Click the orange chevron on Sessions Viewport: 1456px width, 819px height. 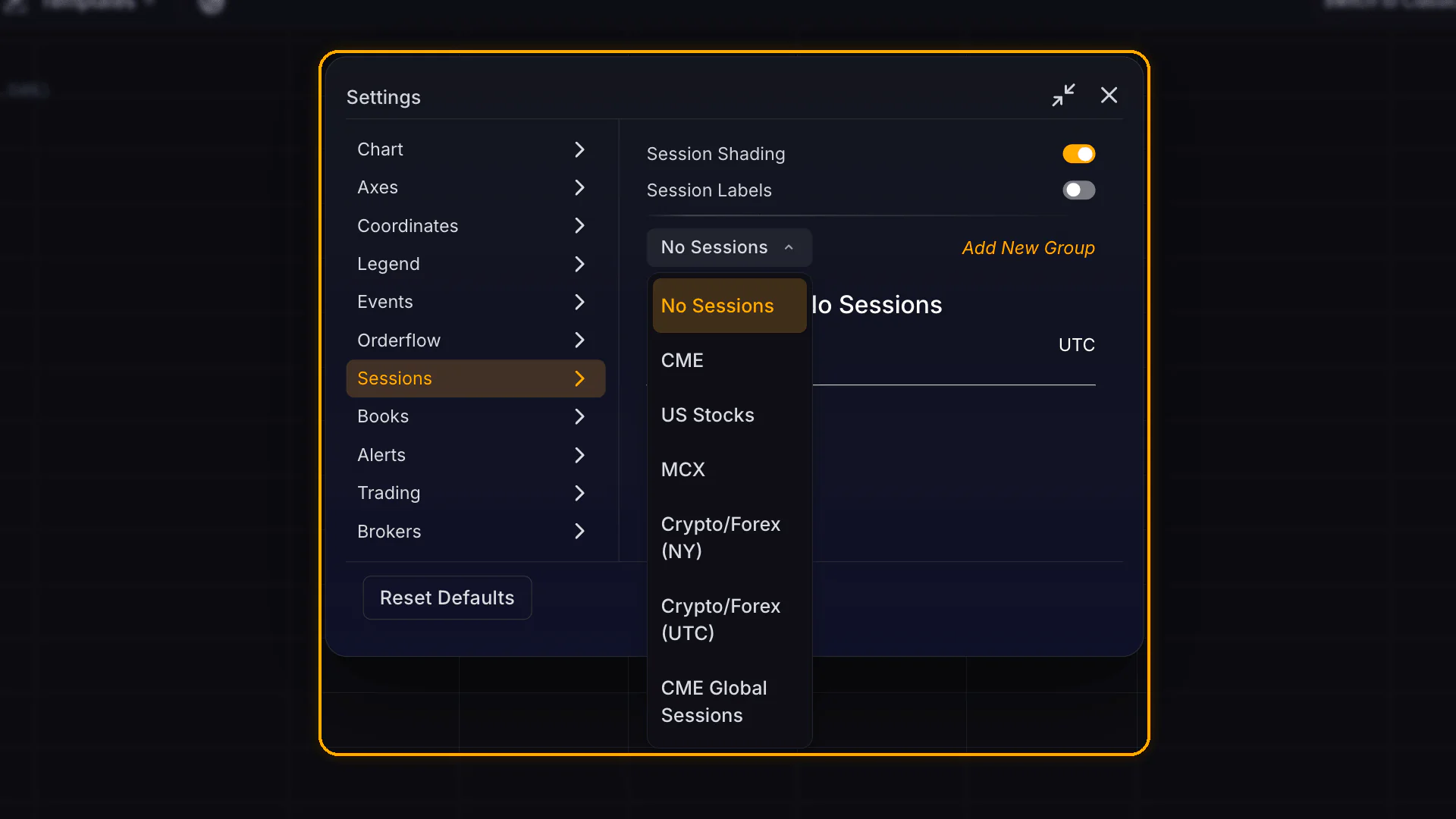point(579,378)
